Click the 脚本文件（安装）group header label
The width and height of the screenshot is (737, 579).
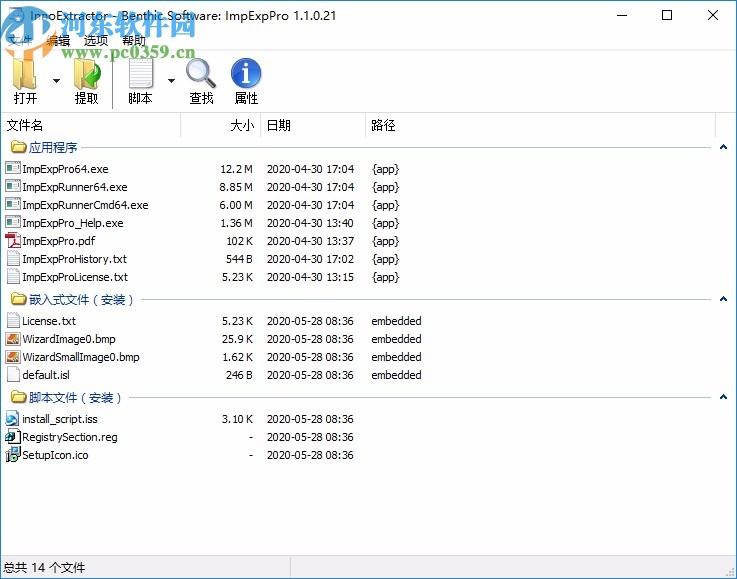[76, 398]
